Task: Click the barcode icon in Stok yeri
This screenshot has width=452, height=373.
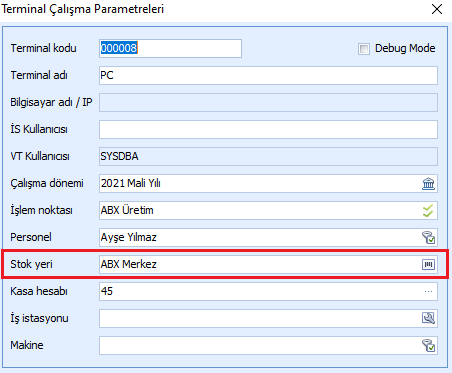Action: pos(428,265)
